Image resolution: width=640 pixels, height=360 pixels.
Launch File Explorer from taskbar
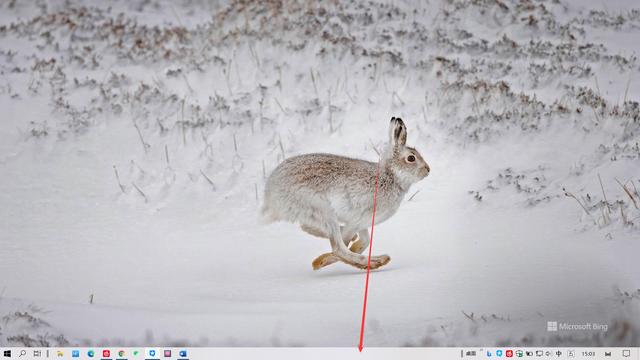(60, 353)
